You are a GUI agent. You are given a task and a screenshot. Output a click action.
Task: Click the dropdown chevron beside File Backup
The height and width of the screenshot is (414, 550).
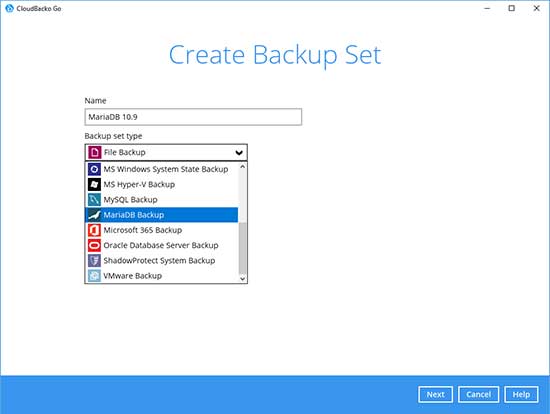tap(239, 153)
